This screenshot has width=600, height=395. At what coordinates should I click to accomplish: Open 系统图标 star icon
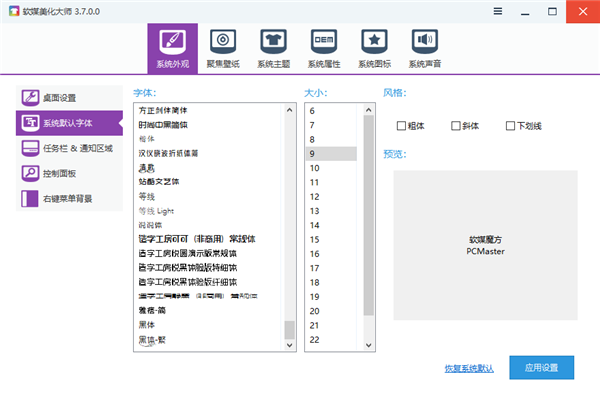click(x=375, y=41)
